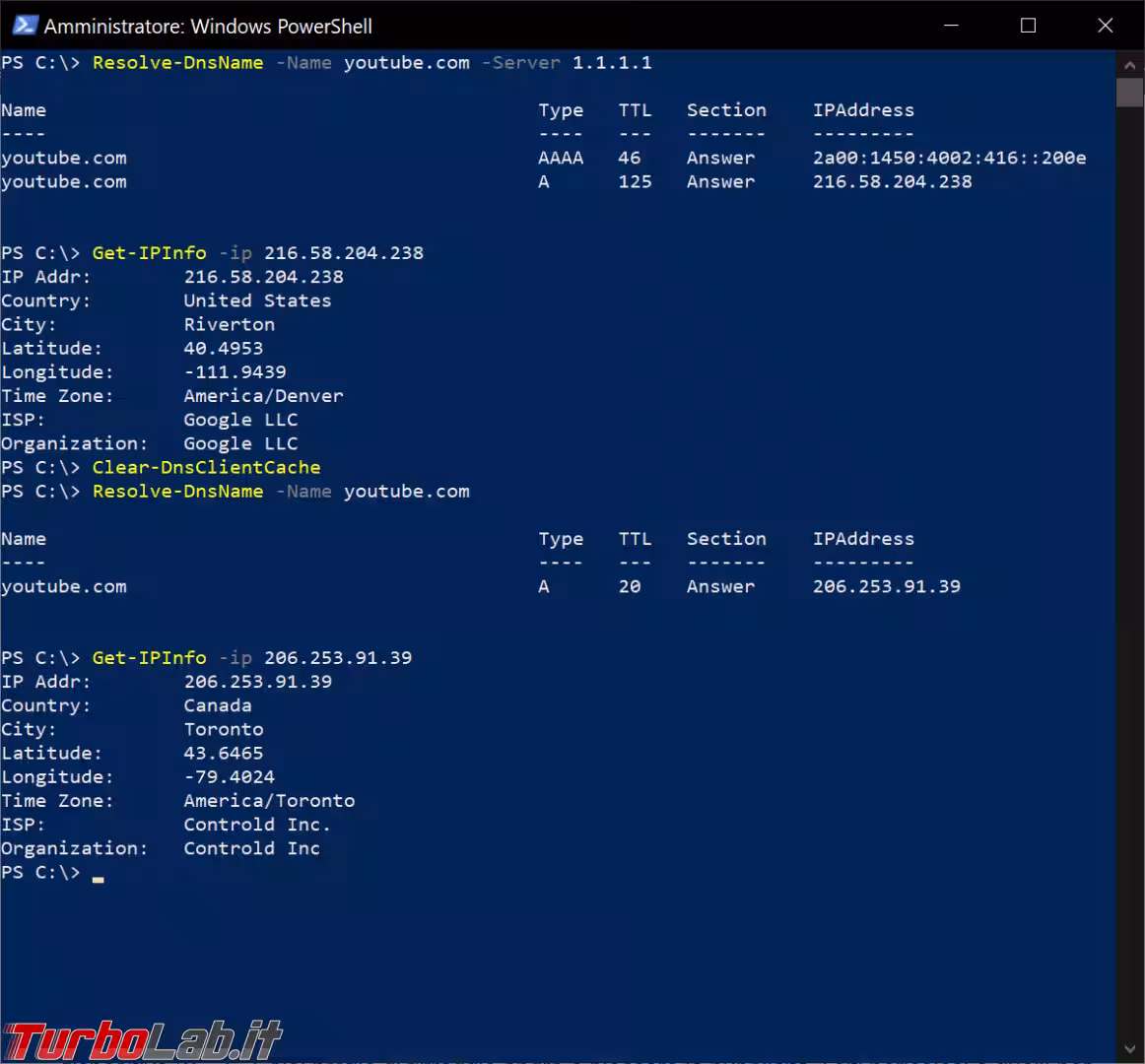
Task: Click the blinking cursor at the final prompt
Action: point(98,880)
